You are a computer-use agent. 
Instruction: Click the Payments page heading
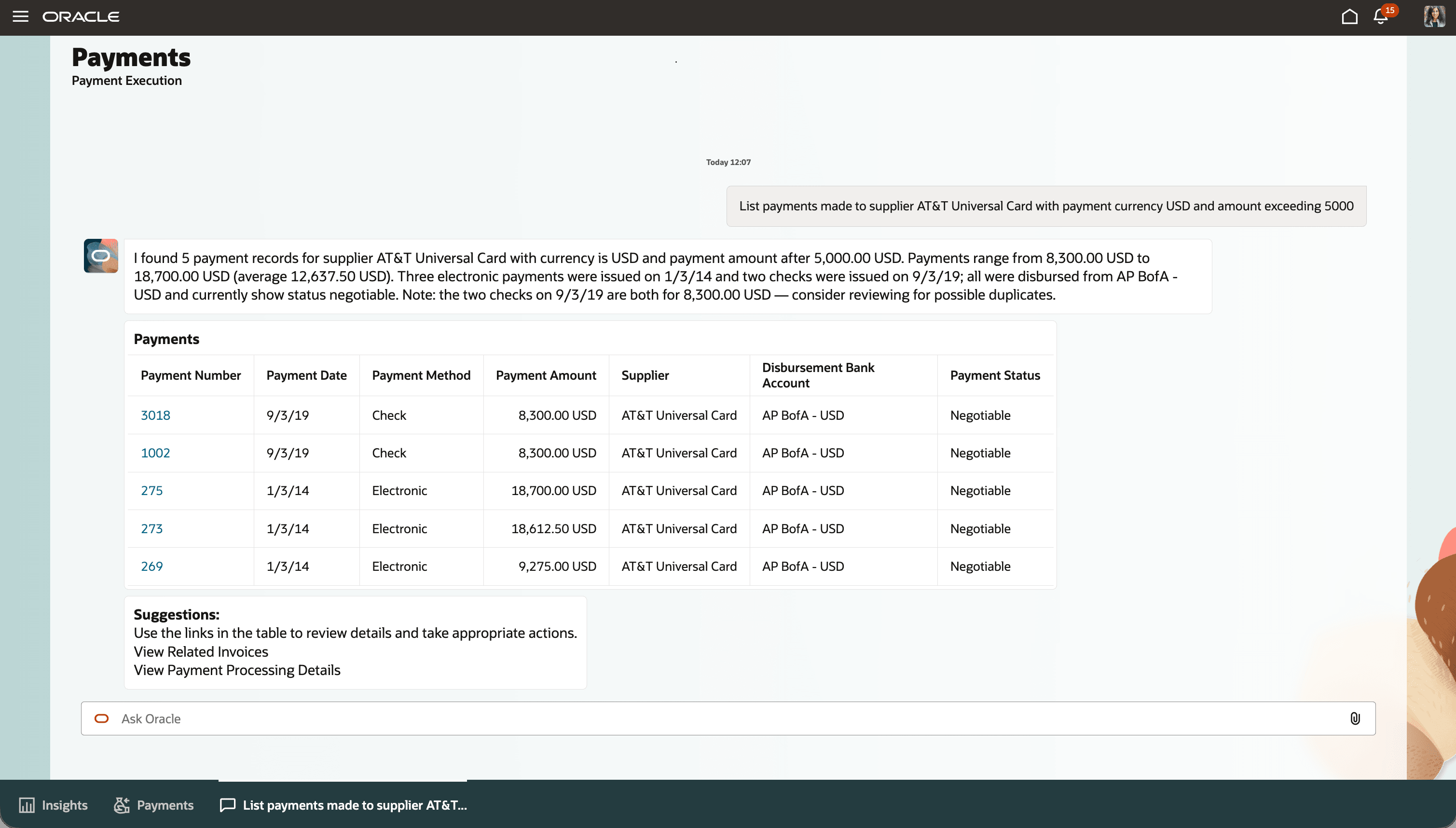pos(131,57)
